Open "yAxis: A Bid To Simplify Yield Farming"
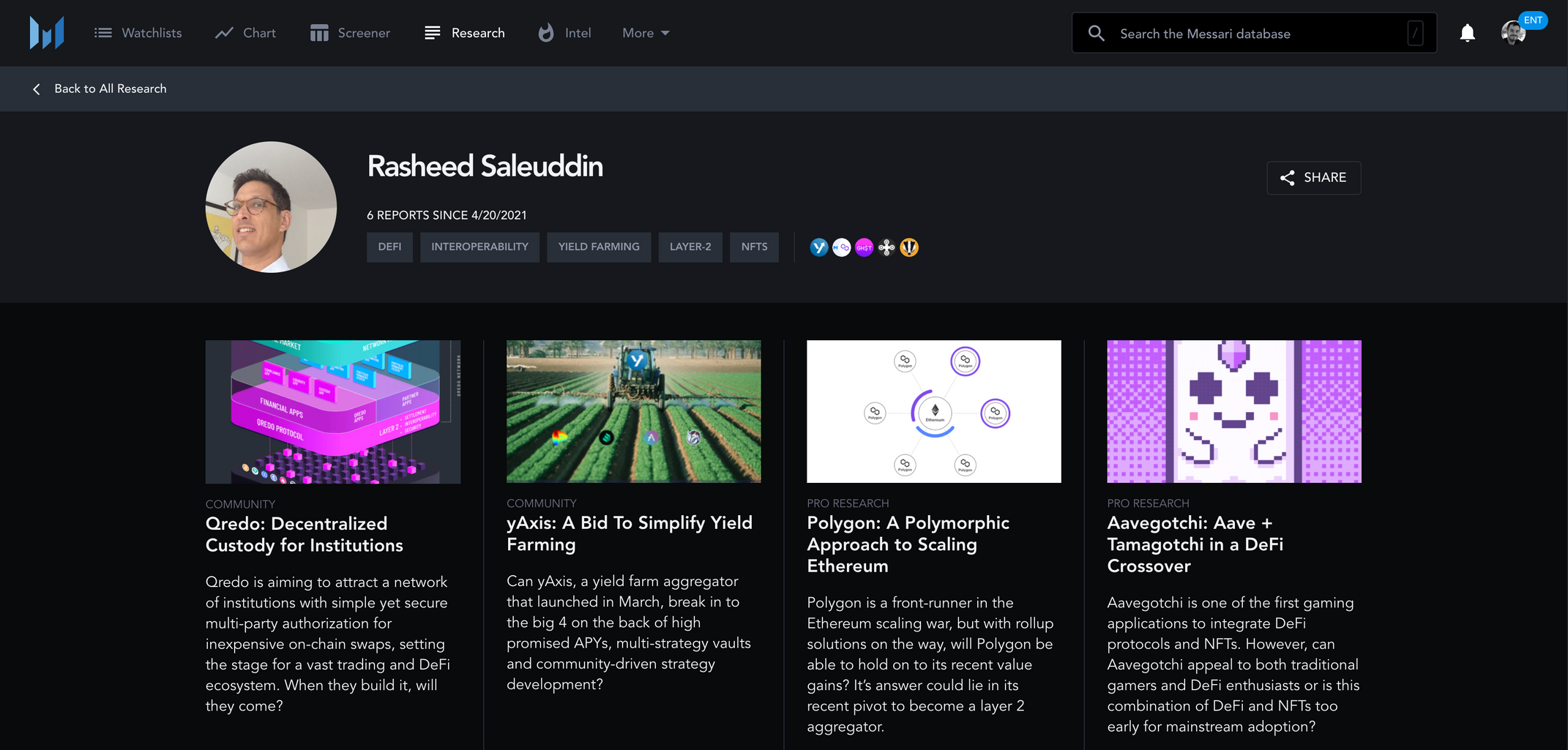This screenshot has height=750, width=1568. tap(630, 533)
